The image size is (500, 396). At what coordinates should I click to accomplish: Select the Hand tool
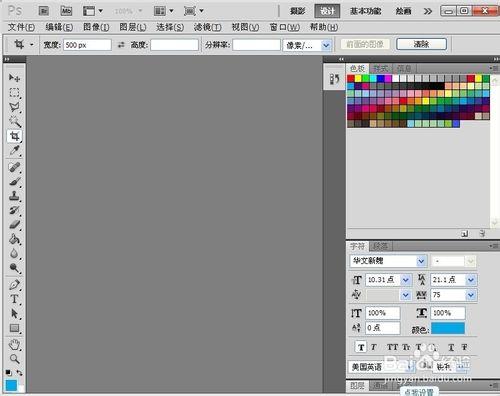[14, 344]
